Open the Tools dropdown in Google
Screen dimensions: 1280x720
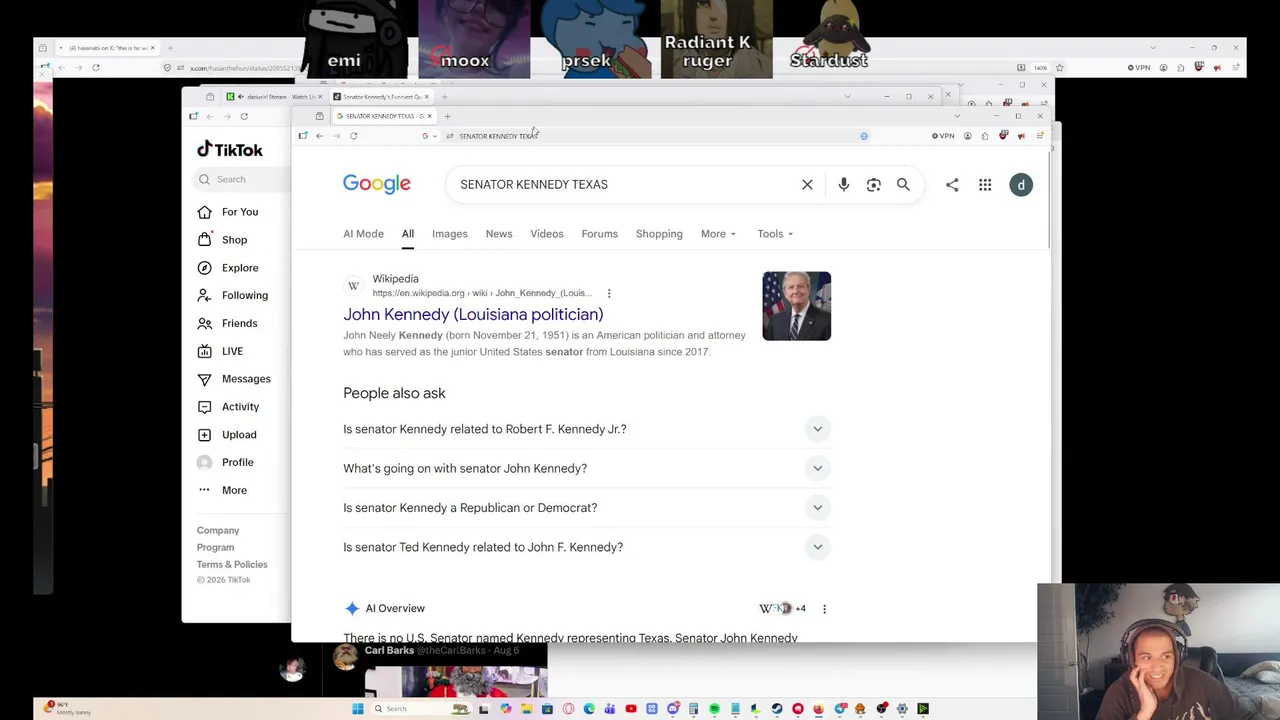pyautogui.click(x=775, y=234)
